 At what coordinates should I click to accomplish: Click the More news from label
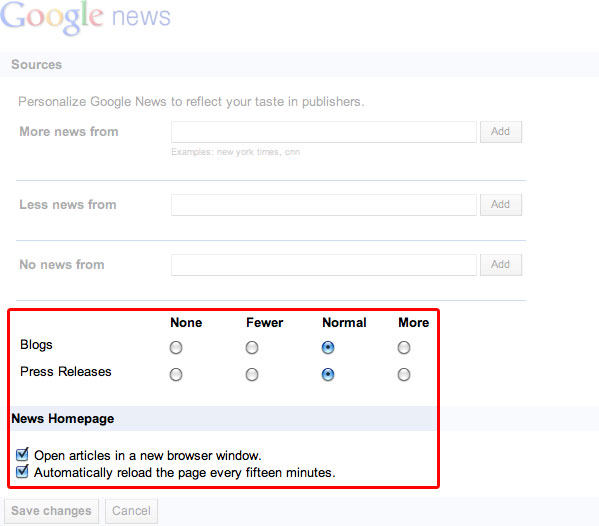69,132
